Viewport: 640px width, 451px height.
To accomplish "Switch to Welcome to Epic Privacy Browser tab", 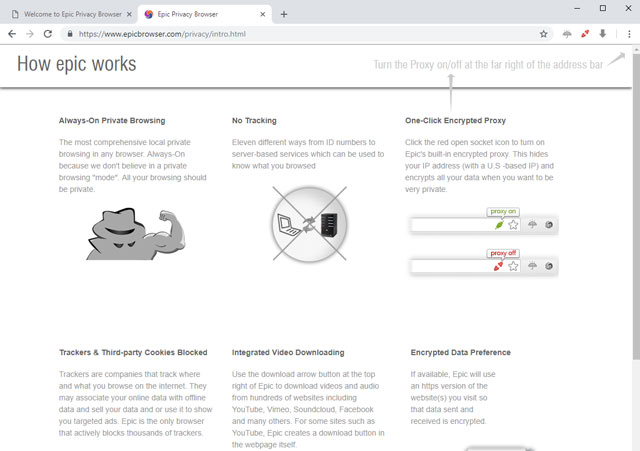I will (72, 14).
